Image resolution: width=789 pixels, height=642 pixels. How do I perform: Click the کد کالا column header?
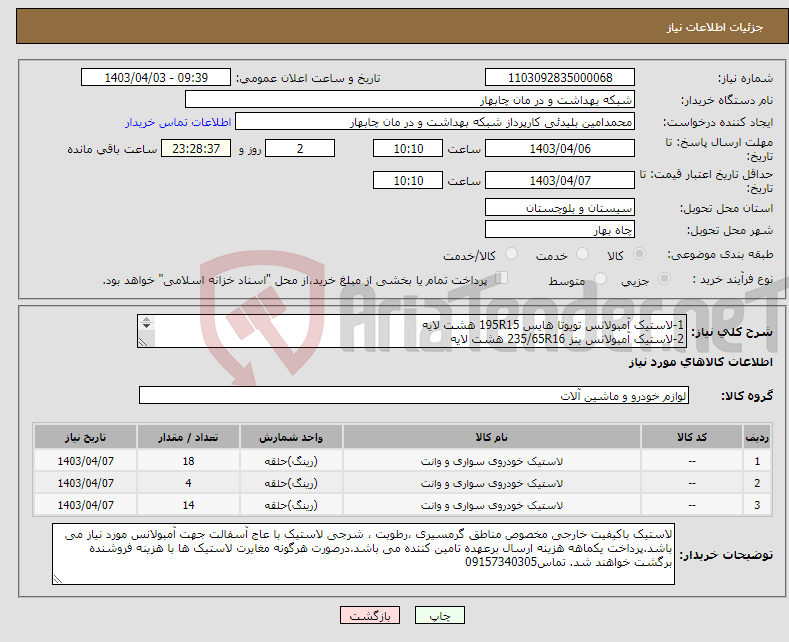pos(692,437)
